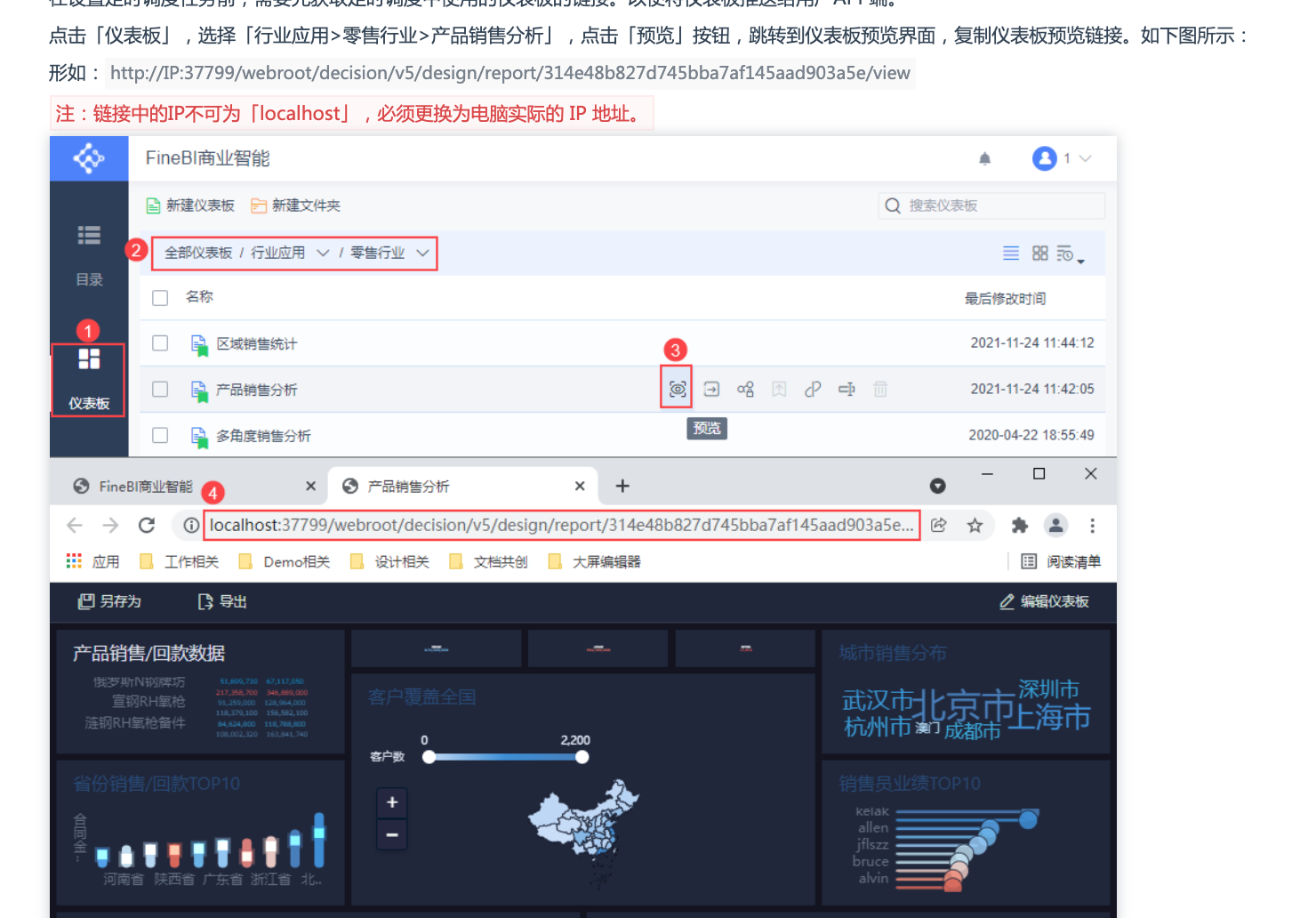This screenshot has height=918, width=1316.
Task: Click the browser forward arrow
Action: coord(110,526)
